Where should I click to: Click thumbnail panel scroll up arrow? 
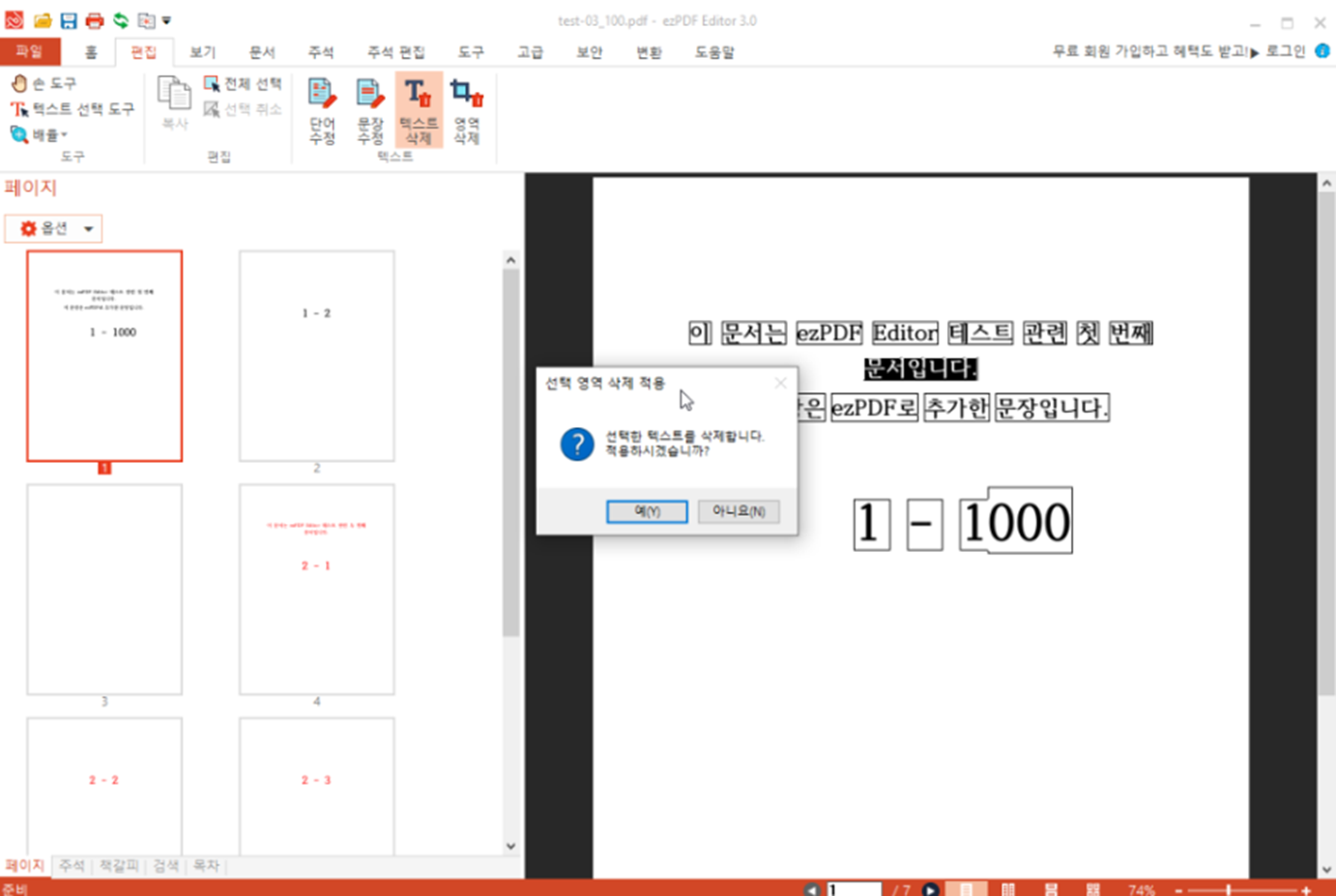pos(510,260)
